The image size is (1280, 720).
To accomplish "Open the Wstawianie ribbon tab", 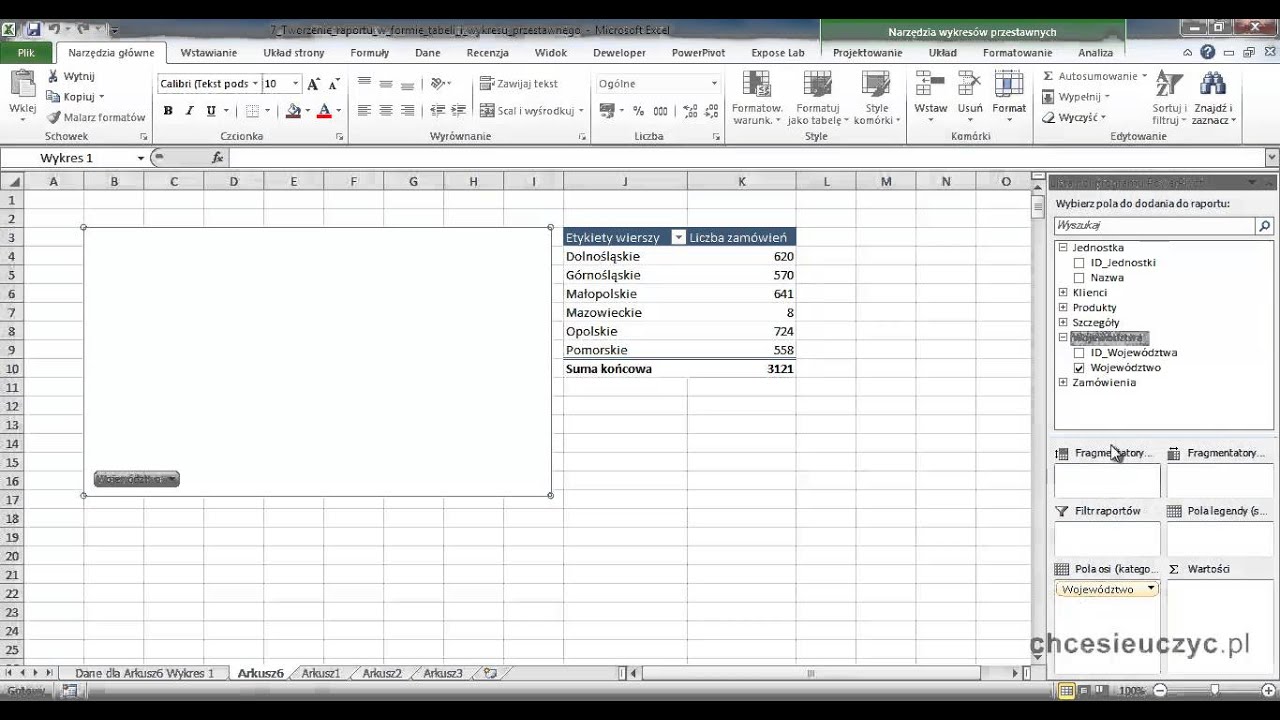I will coord(209,53).
